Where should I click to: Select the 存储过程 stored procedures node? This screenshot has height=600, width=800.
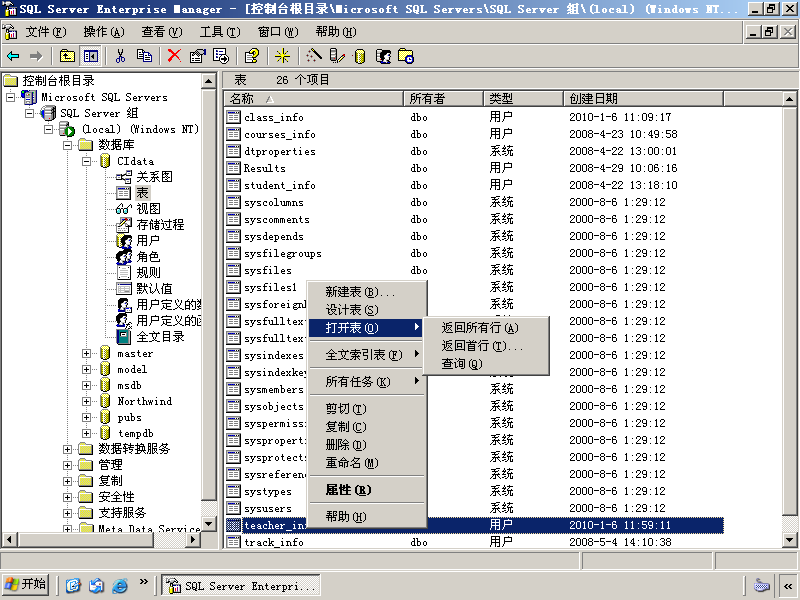tap(160, 224)
